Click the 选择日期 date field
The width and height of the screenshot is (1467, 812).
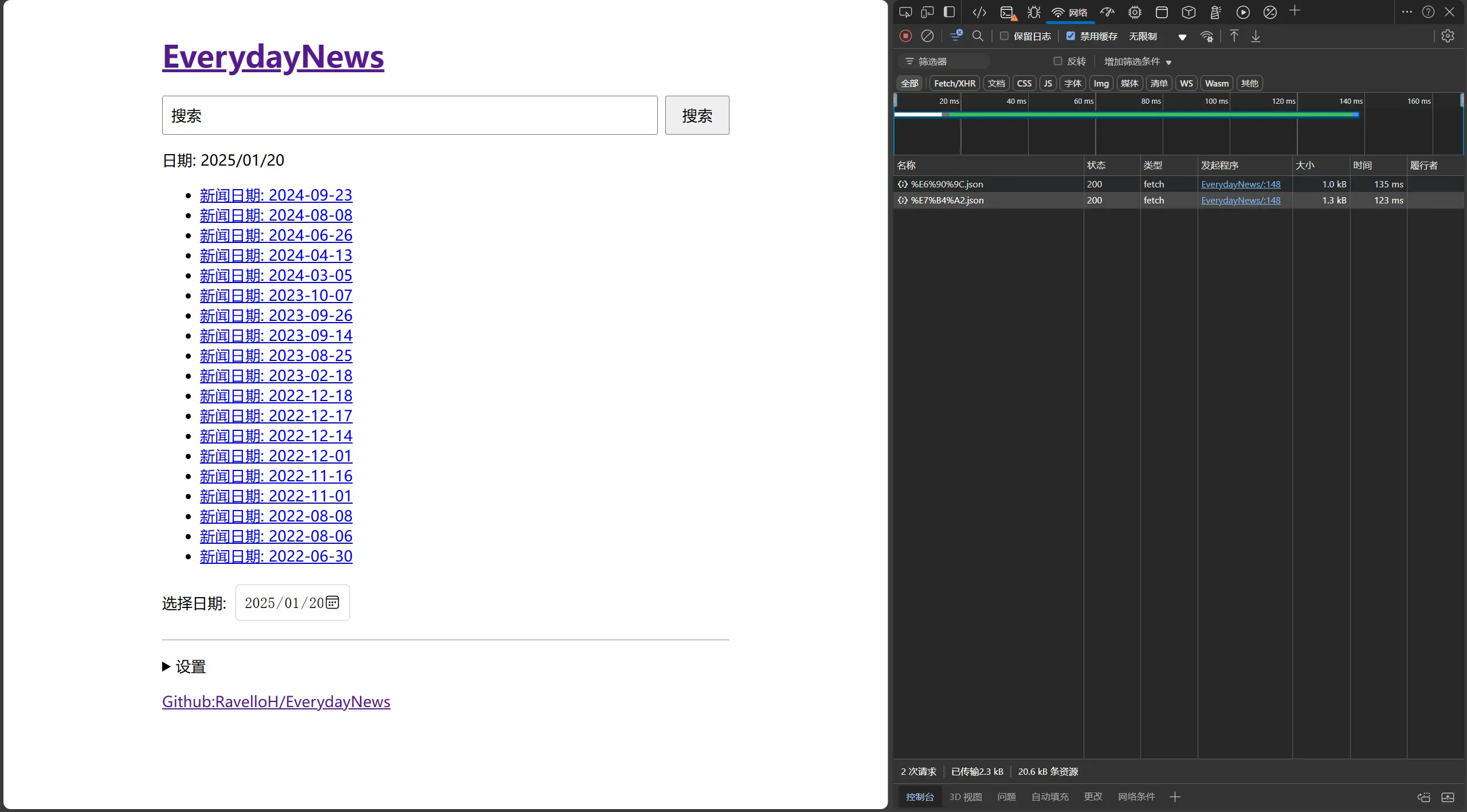pyautogui.click(x=293, y=602)
